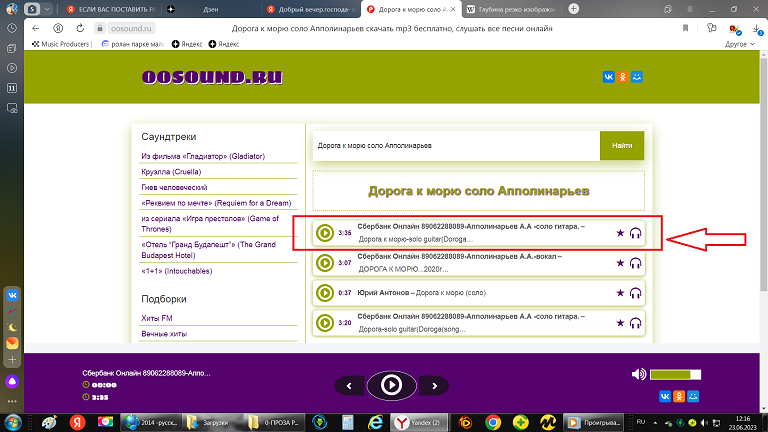Viewport: 768px width, 432px height.
Task: Open Вечные хиты collection
Action: tap(164, 334)
